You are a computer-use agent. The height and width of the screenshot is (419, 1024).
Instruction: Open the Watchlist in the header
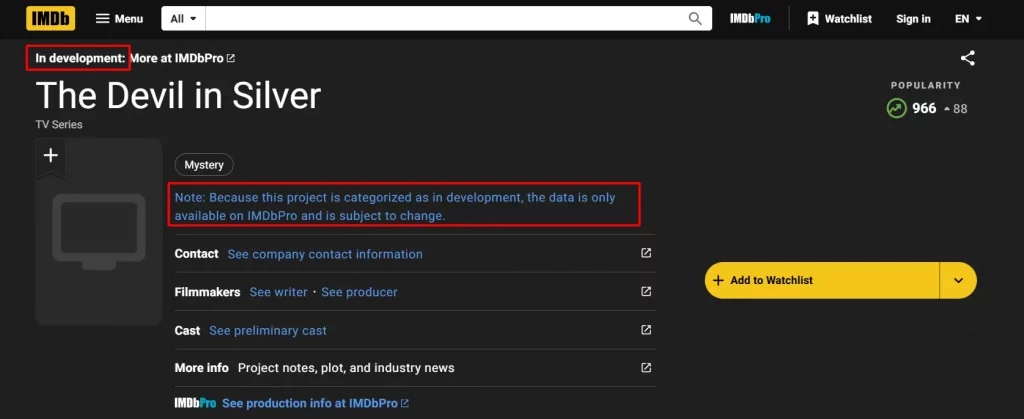(x=839, y=19)
